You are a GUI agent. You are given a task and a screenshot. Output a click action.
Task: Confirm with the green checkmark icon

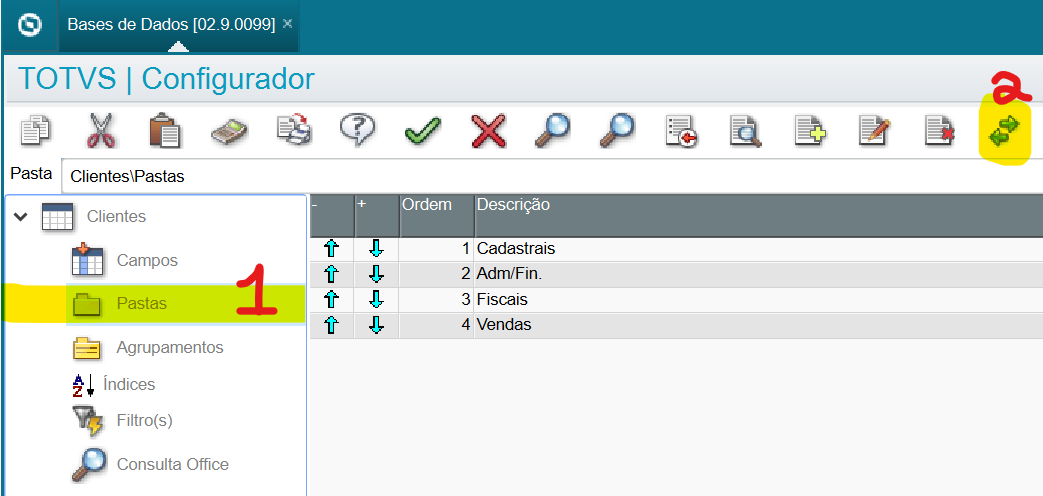tap(422, 131)
